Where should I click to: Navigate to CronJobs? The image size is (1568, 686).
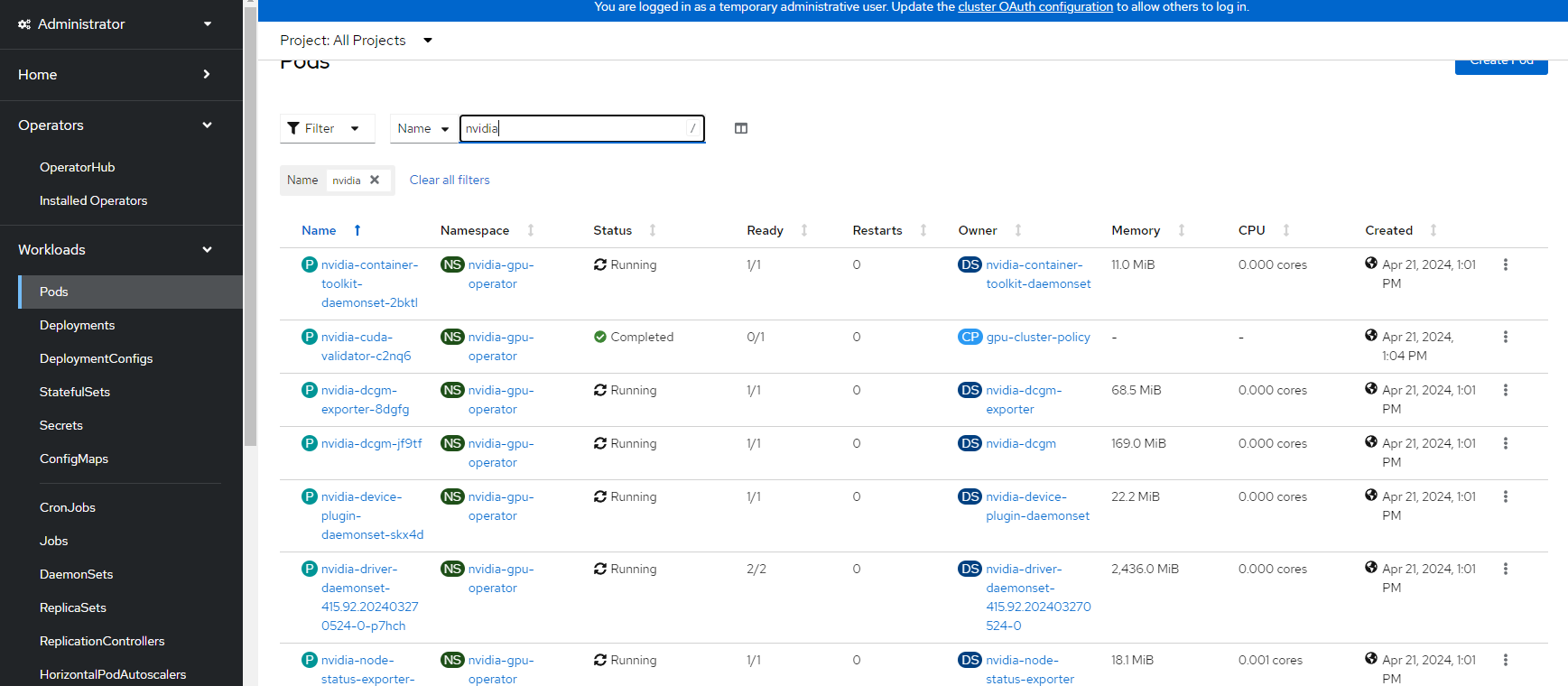click(68, 507)
